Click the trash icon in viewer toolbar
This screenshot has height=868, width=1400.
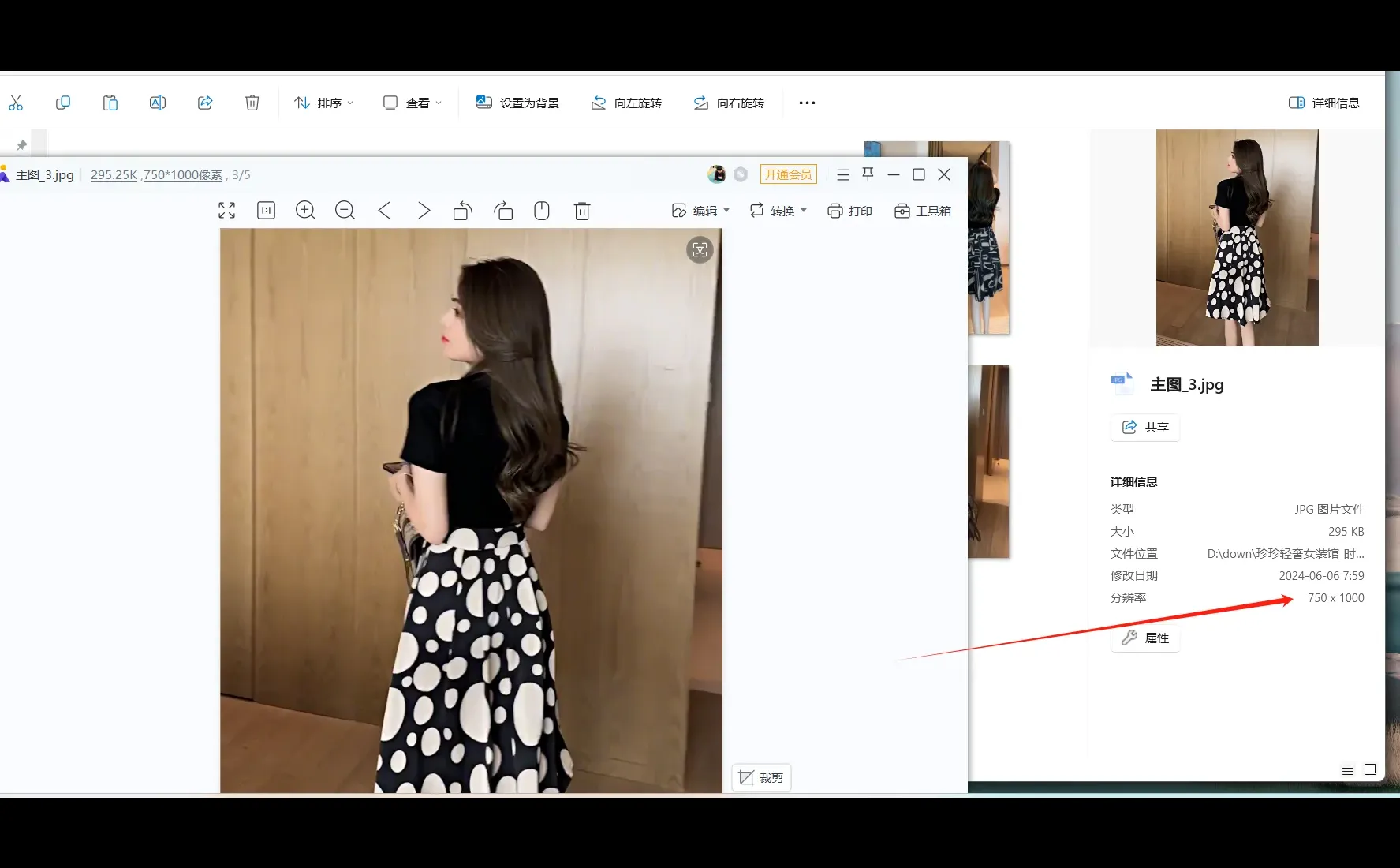582,211
